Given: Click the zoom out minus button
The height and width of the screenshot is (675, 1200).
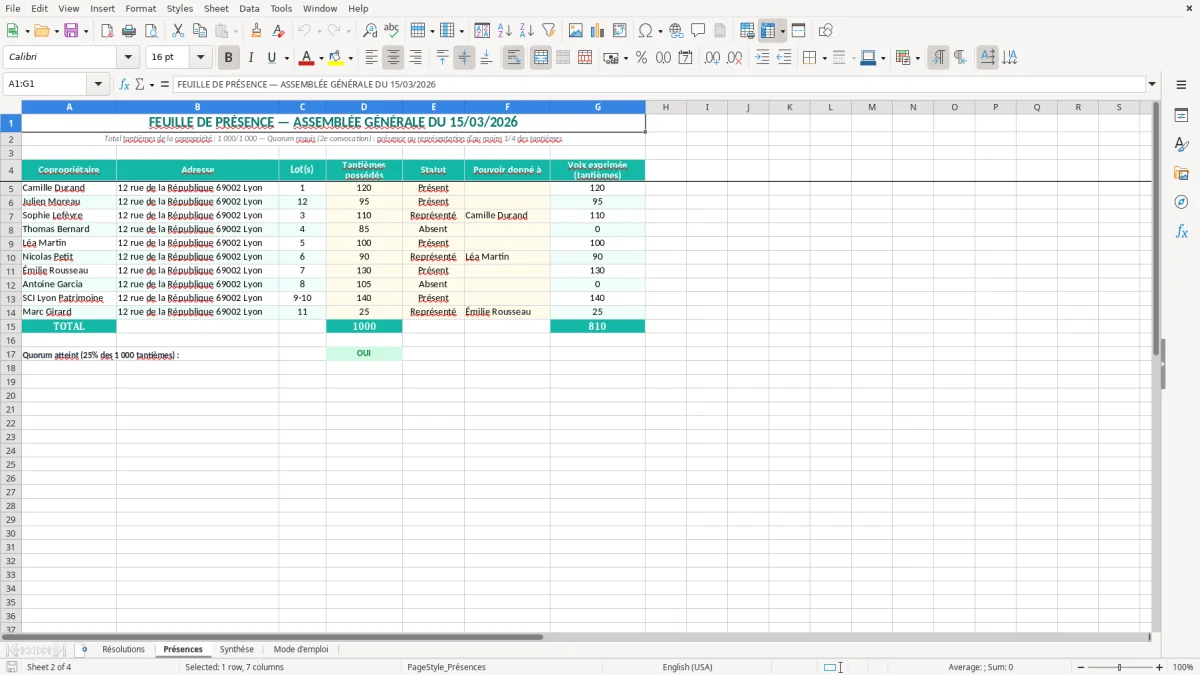Looking at the screenshot, I should (1081, 667).
